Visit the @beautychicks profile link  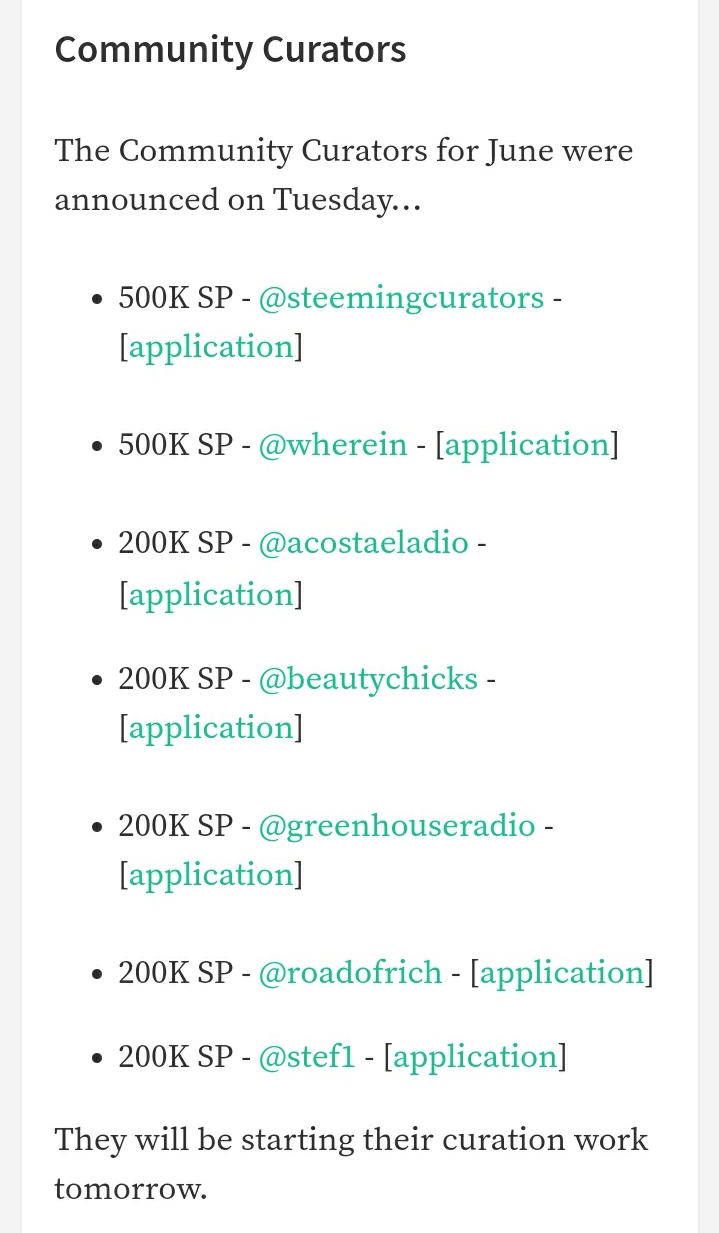368,679
